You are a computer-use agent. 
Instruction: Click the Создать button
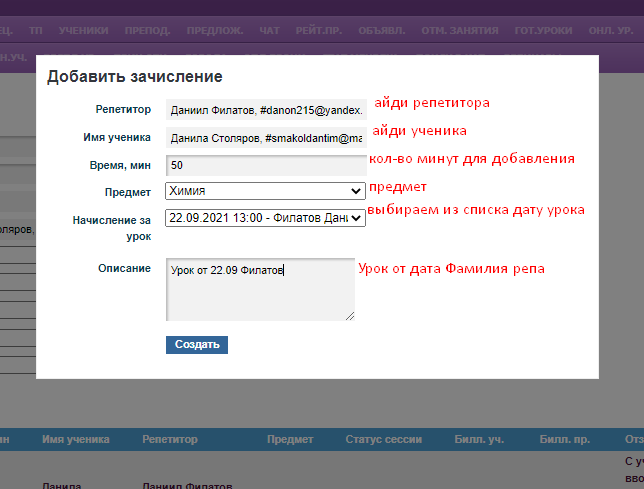[x=197, y=345]
